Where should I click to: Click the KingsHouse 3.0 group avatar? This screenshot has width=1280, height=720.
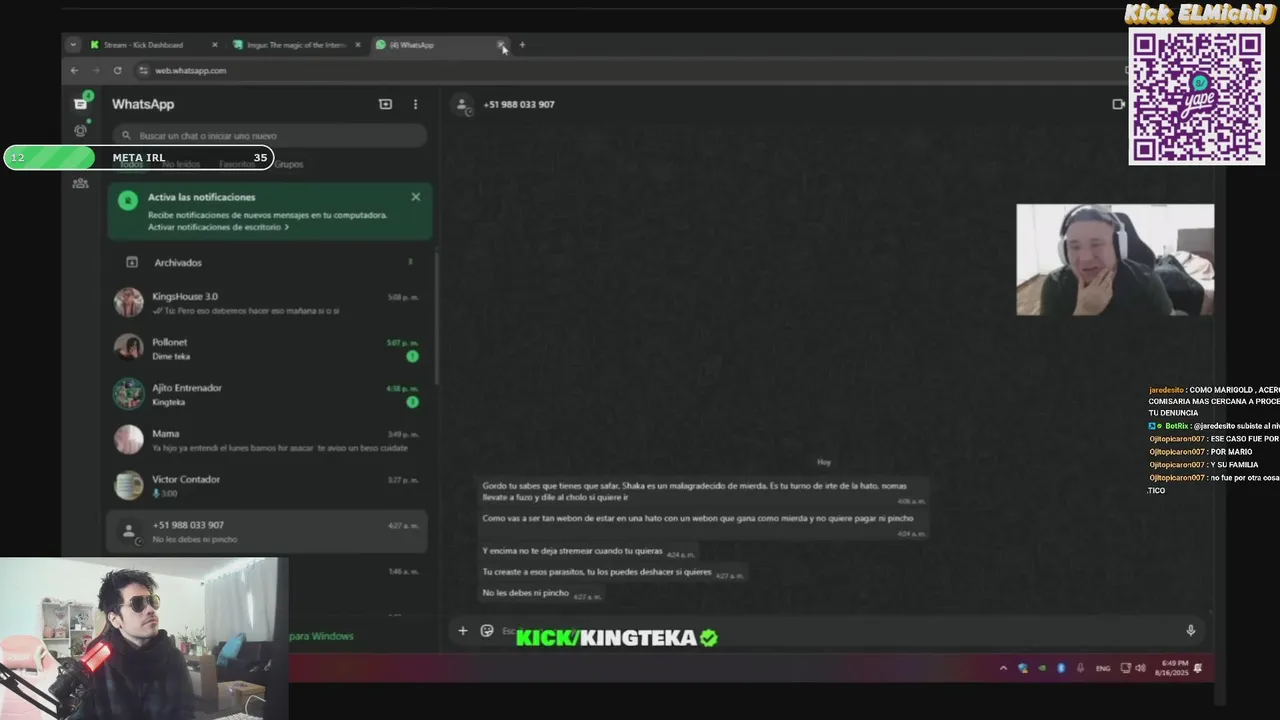(128, 302)
